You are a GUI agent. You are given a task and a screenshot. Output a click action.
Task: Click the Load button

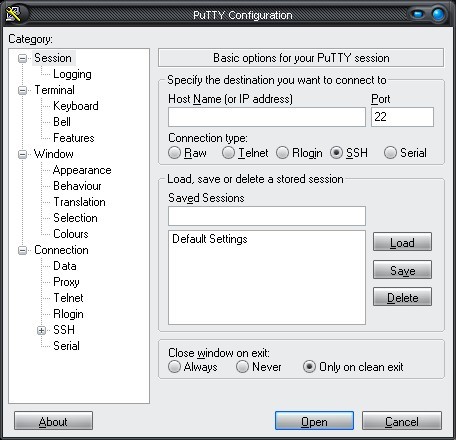[402, 242]
